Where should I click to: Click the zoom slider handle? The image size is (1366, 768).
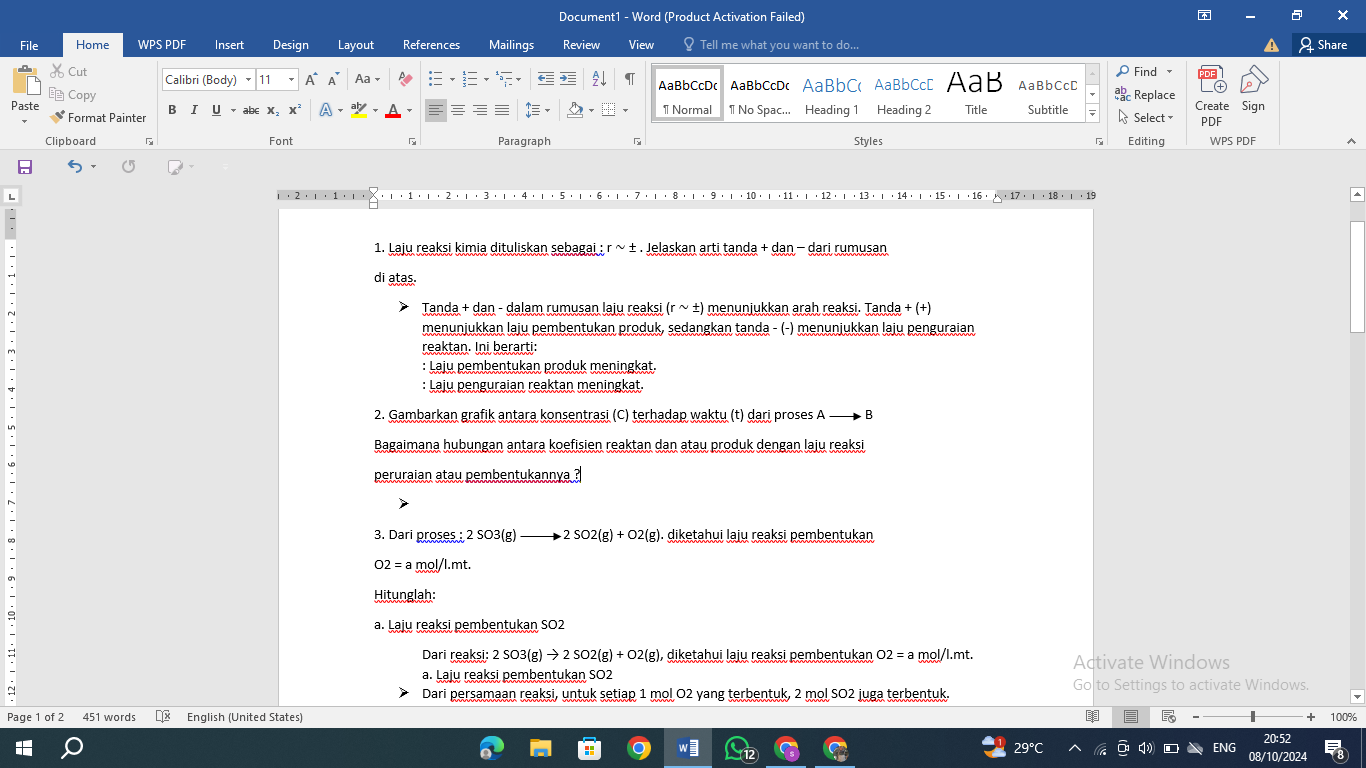1253,717
